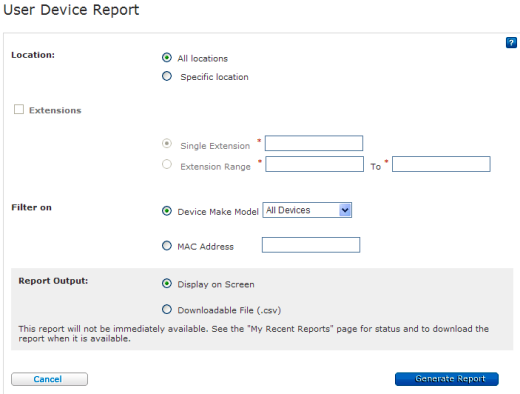Choose Display on Screen output
The height and width of the screenshot is (394, 520).
tap(167, 284)
